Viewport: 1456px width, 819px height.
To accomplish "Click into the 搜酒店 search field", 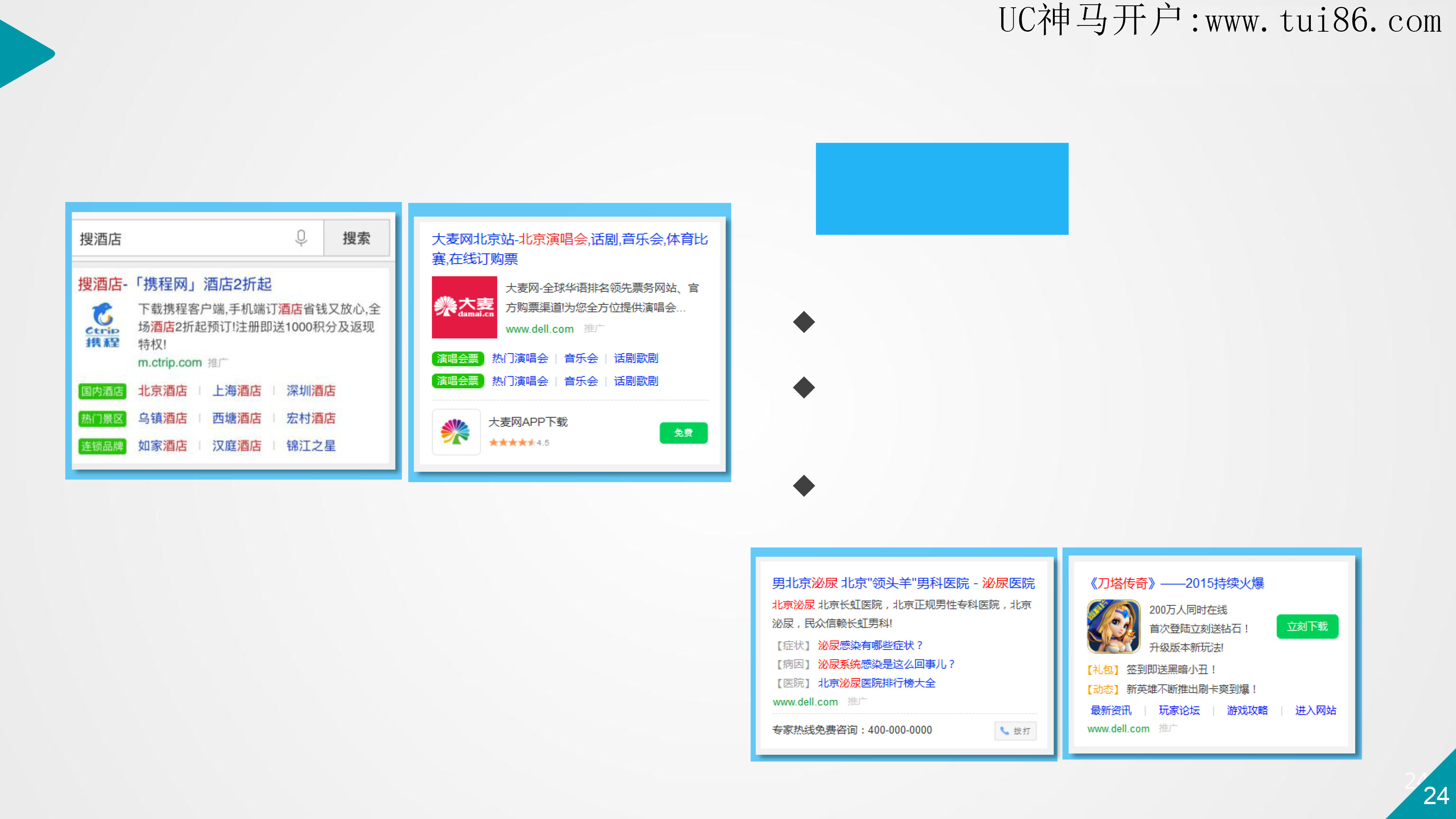I will point(197,239).
